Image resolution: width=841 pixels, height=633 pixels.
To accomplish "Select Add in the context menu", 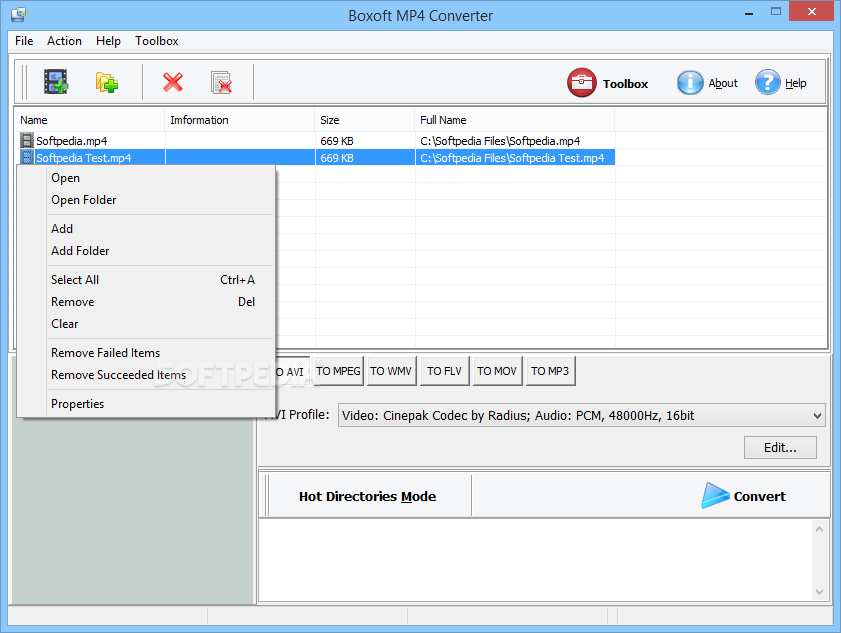I will pyautogui.click(x=146, y=229).
